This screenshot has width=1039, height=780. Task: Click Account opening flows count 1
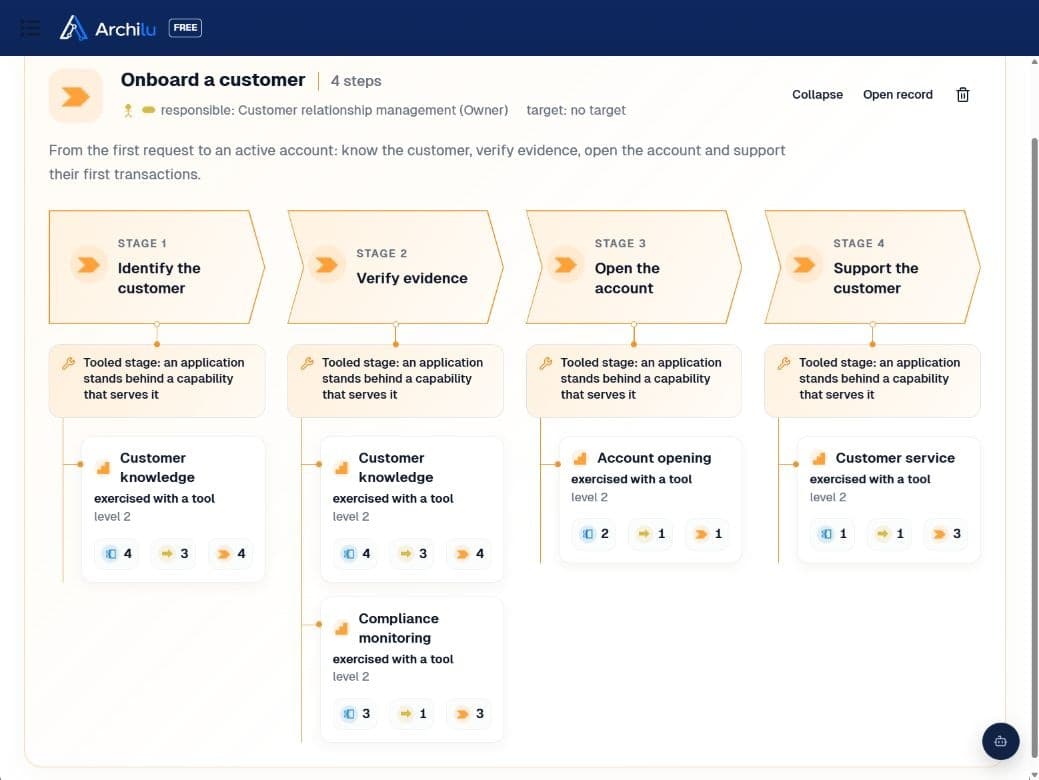point(651,533)
